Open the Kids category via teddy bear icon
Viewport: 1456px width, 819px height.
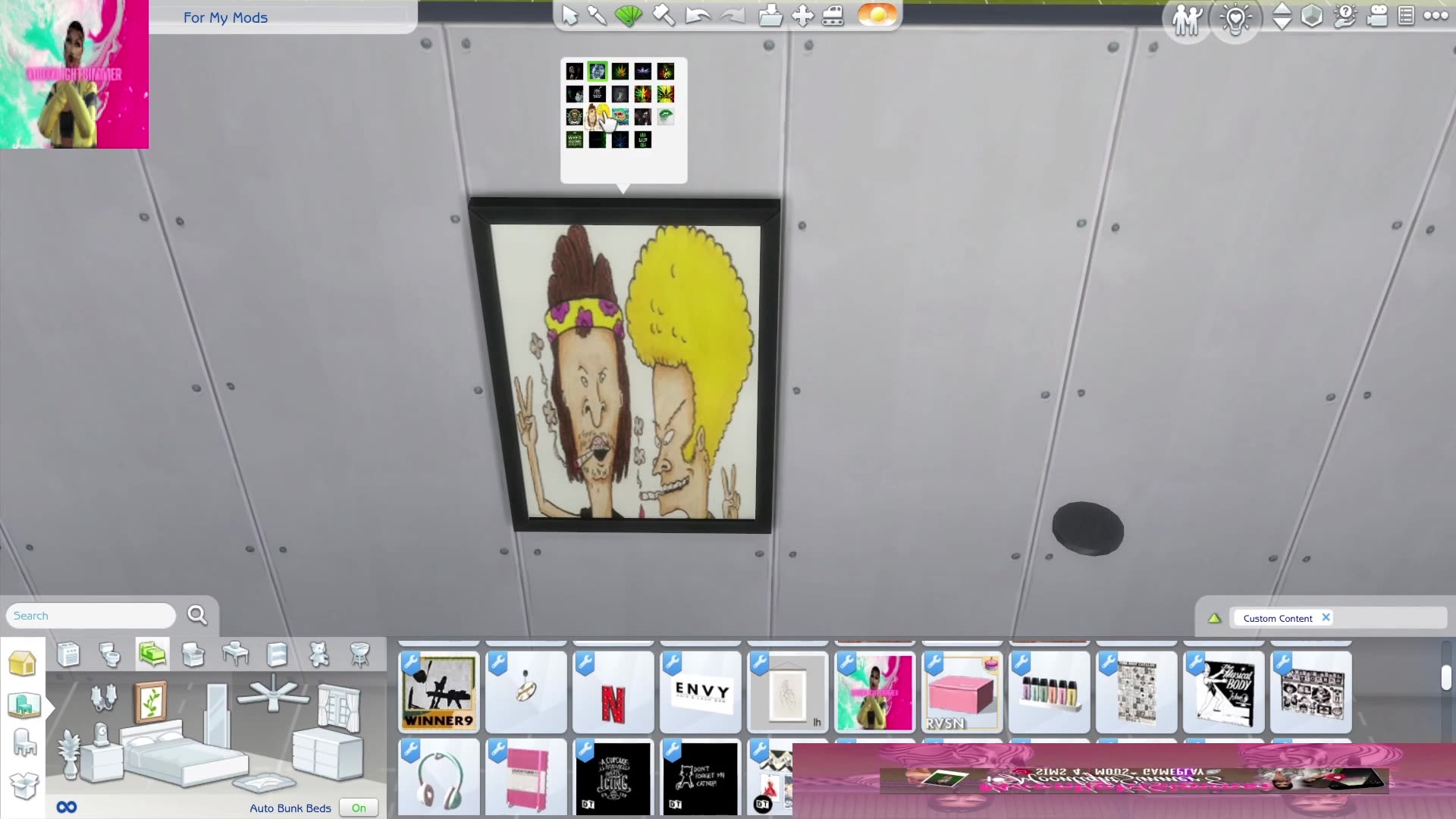pyautogui.click(x=318, y=654)
